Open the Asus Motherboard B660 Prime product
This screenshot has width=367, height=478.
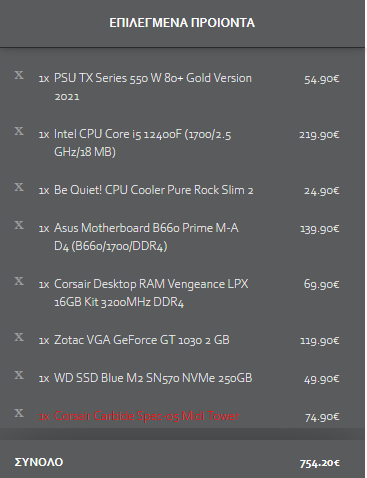(x=146, y=237)
